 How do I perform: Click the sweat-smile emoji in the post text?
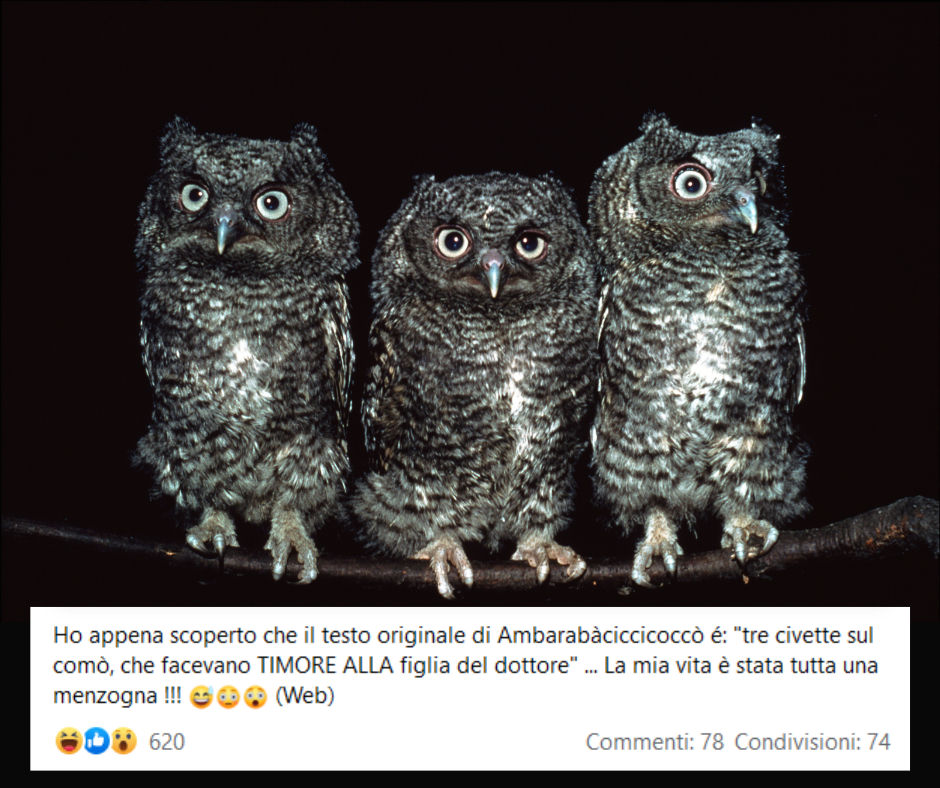pos(201,697)
